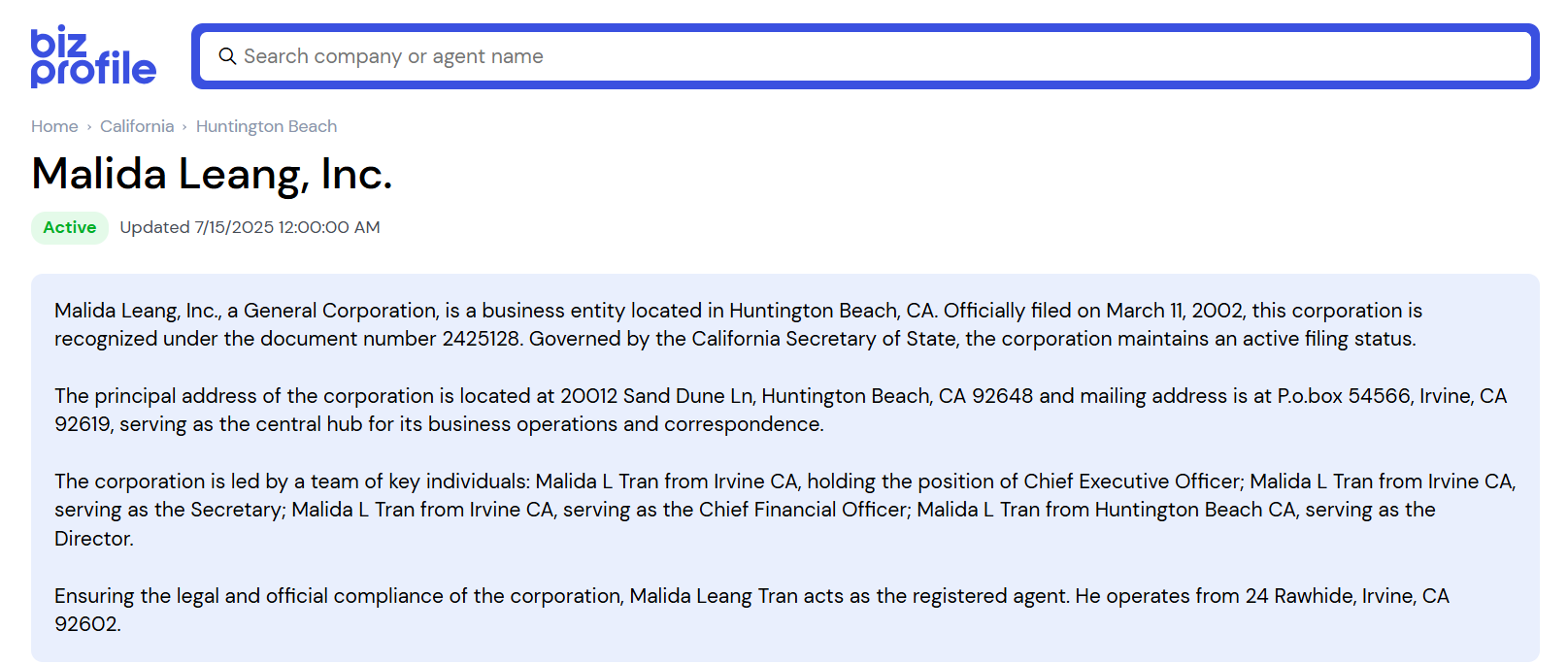This screenshot has height=664, width=1568.
Task: Open the California breadcrumb link
Action: click(137, 126)
